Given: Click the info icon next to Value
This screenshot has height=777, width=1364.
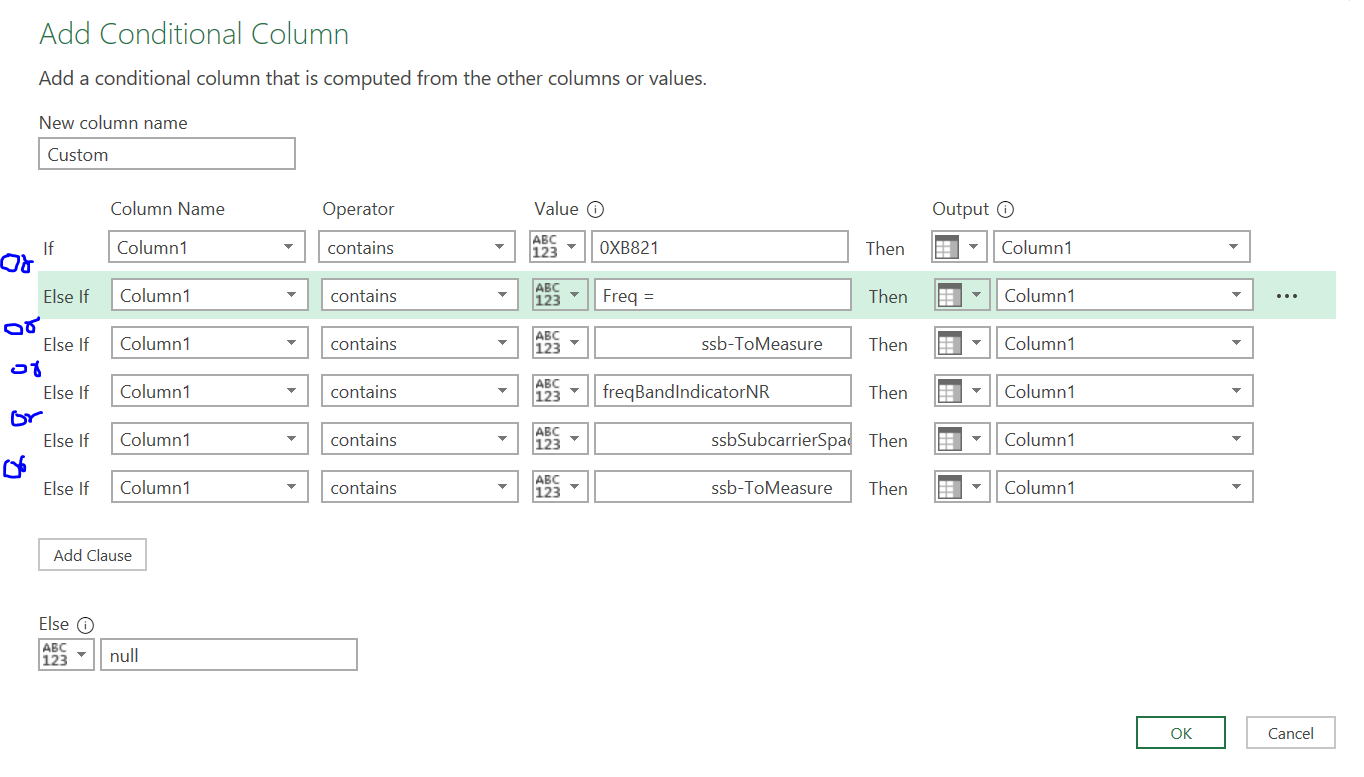Looking at the screenshot, I should tap(596, 210).
